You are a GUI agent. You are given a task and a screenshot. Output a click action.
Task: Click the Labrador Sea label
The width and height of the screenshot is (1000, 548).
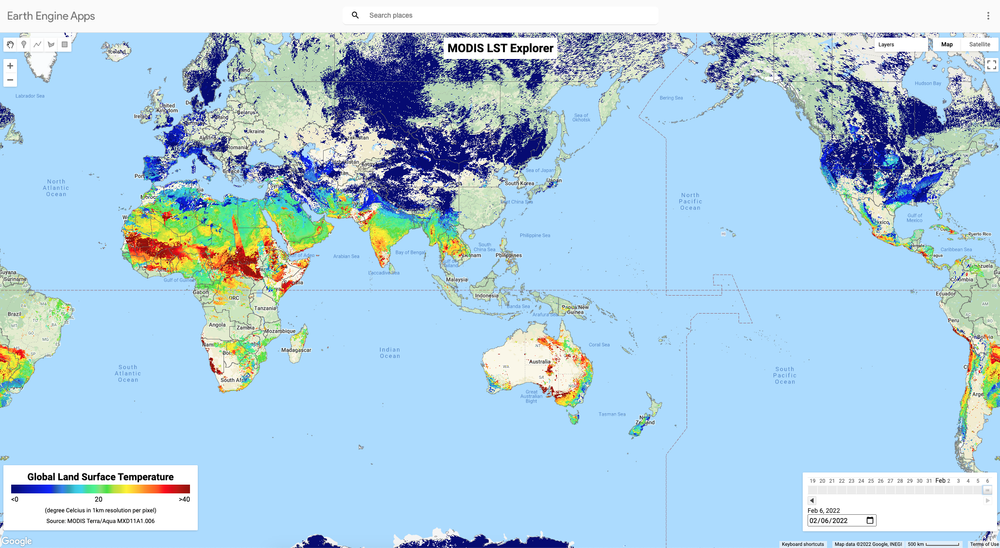[x=30, y=96]
